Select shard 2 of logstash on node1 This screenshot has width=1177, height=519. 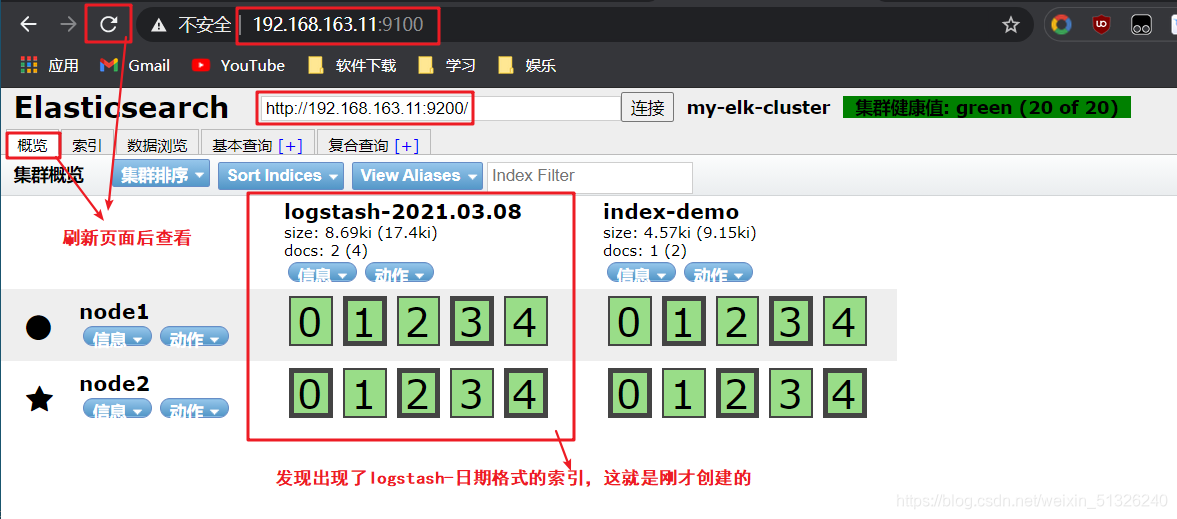click(418, 321)
